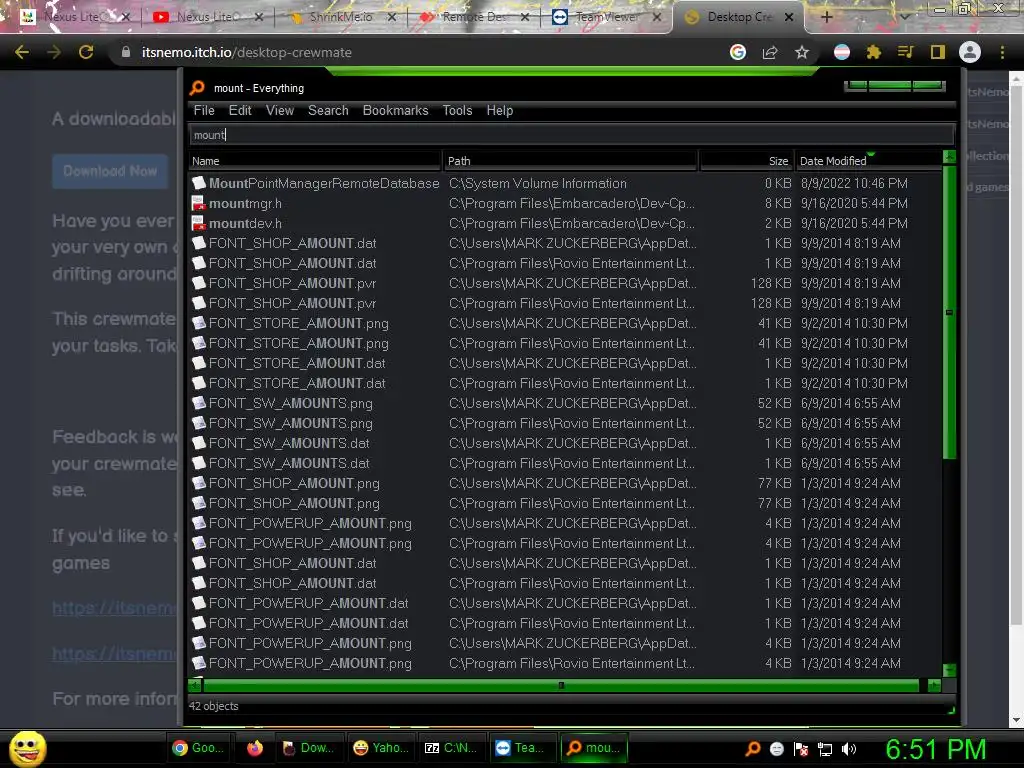
Task: Click the share page icon in address bar
Action: click(770, 52)
